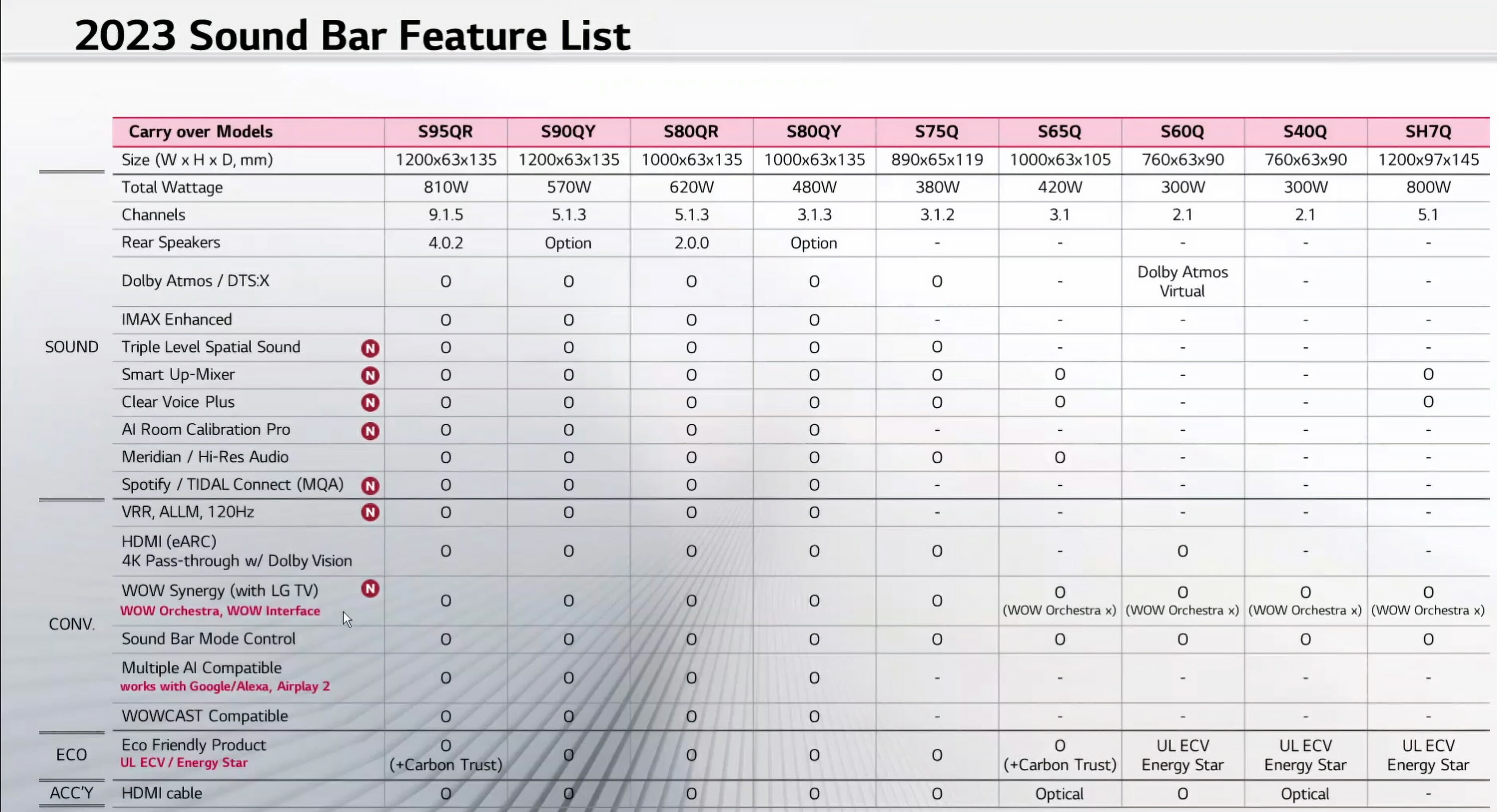The height and width of the screenshot is (812, 1497).
Task: Click the Size (W x H x D, mm) row label
Action: [197, 160]
